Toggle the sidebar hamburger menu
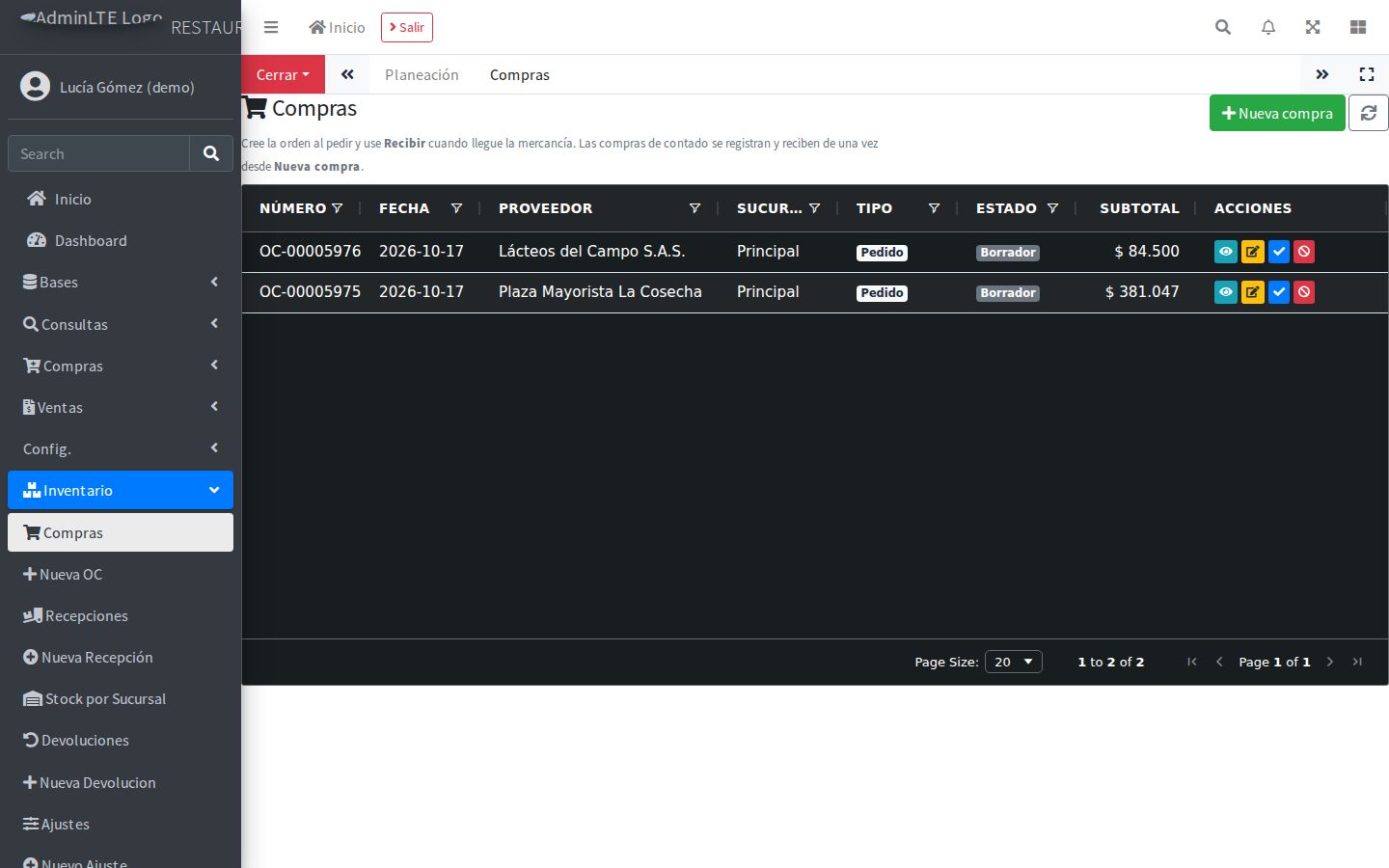The width and height of the screenshot is (1389, 868). point(271,27)
